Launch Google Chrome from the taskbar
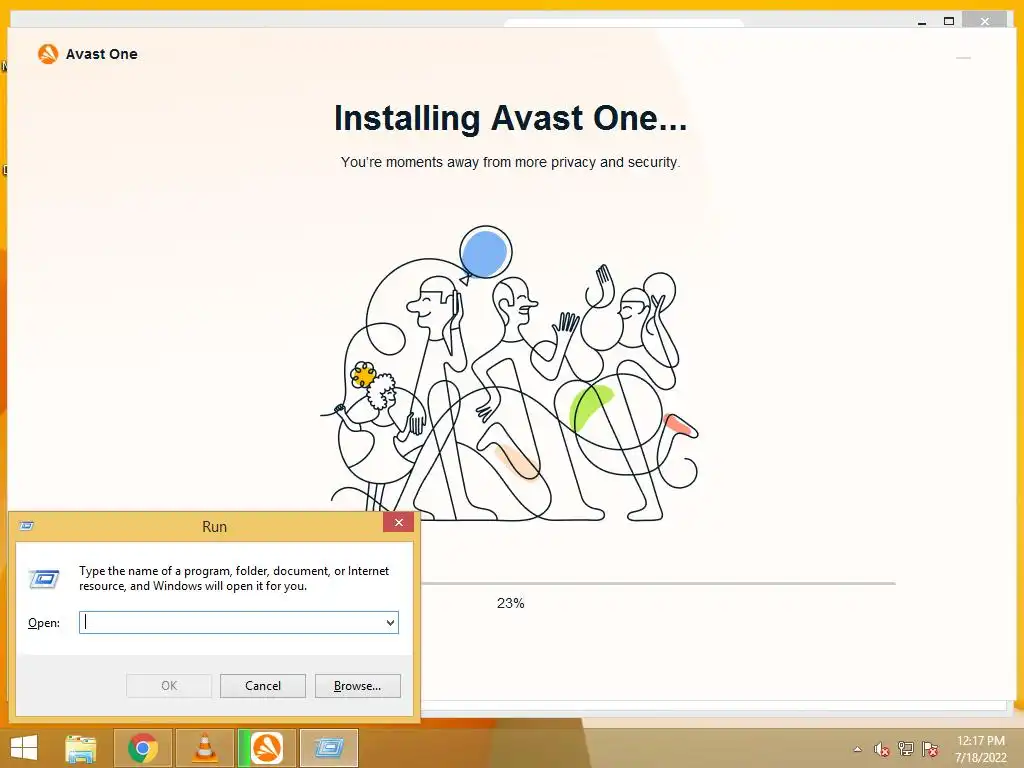Image resolution: width=1024 pixels, height=768 pixels. tap(142, 748)
